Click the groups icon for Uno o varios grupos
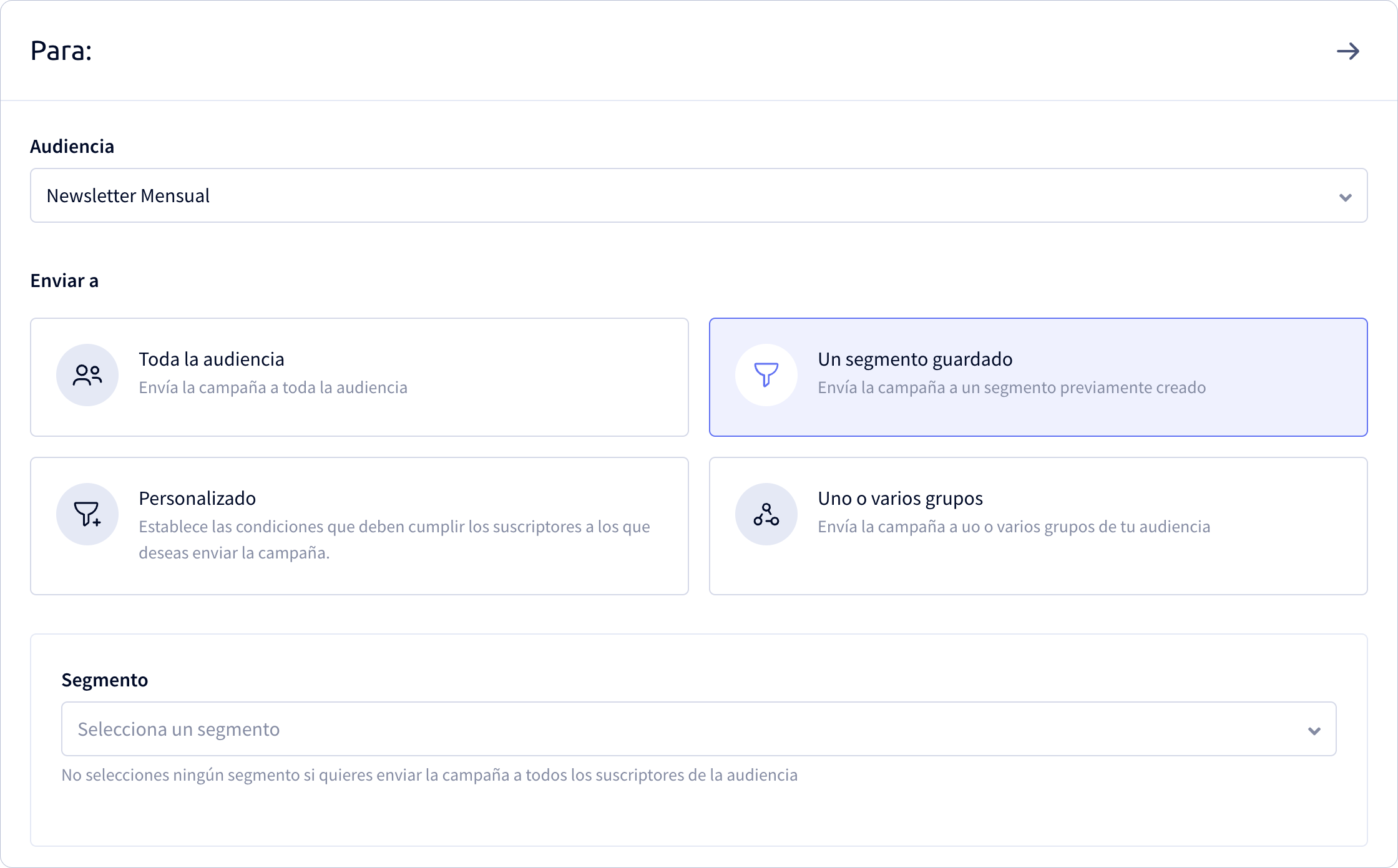The image size is (1398, 868). (766, 514)
